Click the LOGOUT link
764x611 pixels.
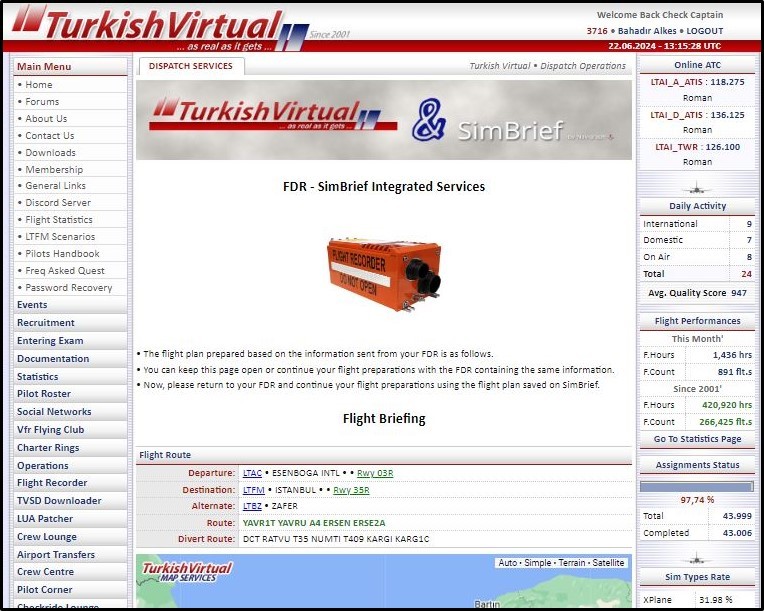[705, 31]
